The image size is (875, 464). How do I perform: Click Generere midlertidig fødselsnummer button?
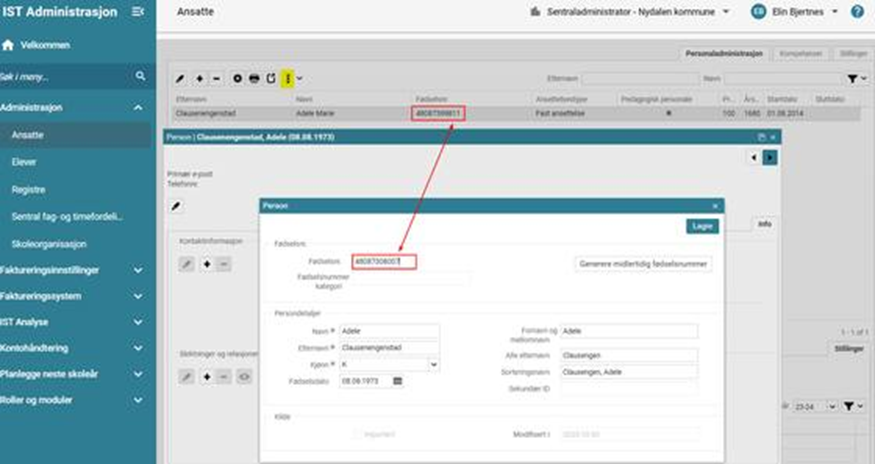tap(644, 264)
